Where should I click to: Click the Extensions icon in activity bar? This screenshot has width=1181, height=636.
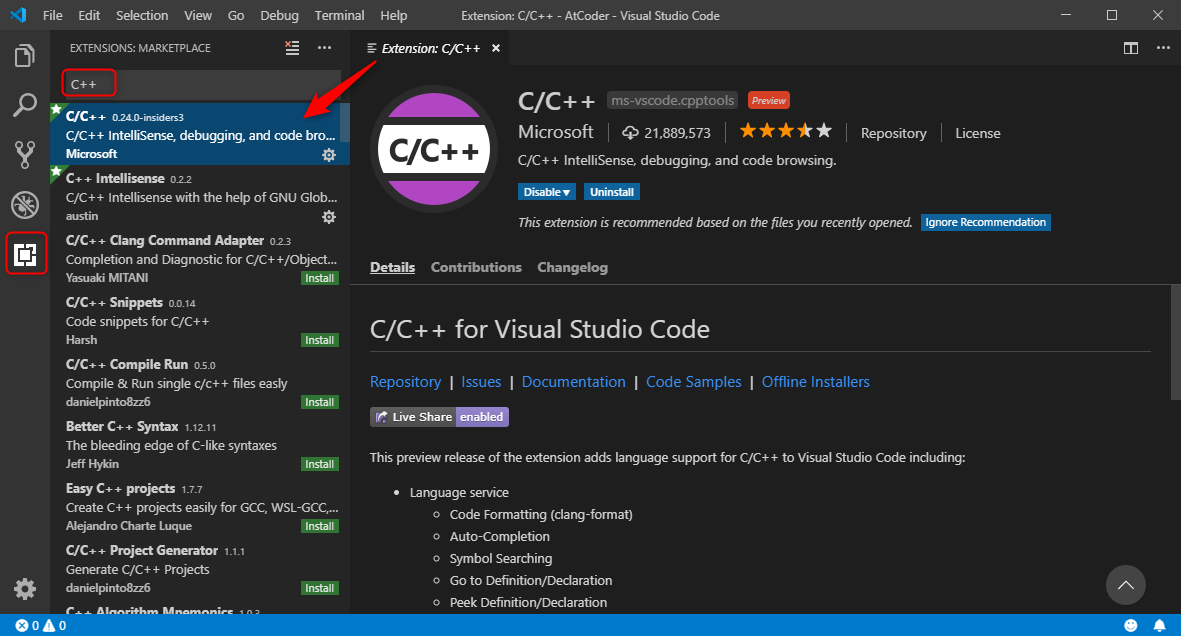point(25,255)
